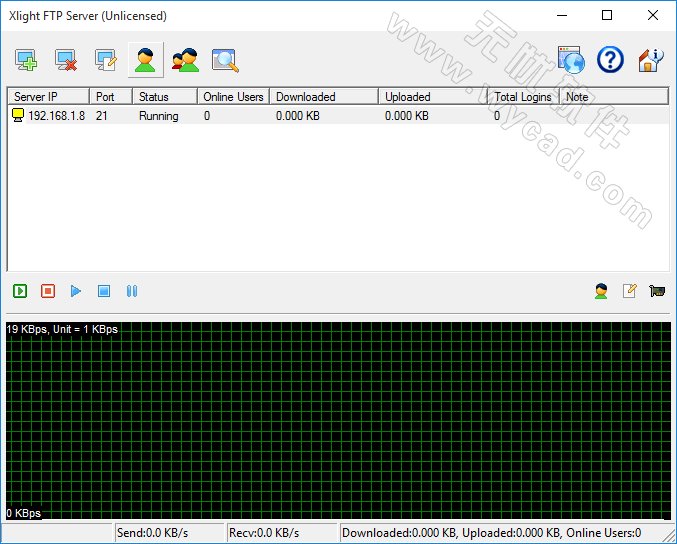Image resolution: width=677 pixels, height=544 pixels.
Task: Minimize the Xlight FTP Server window
Action: tap(562, 16)
